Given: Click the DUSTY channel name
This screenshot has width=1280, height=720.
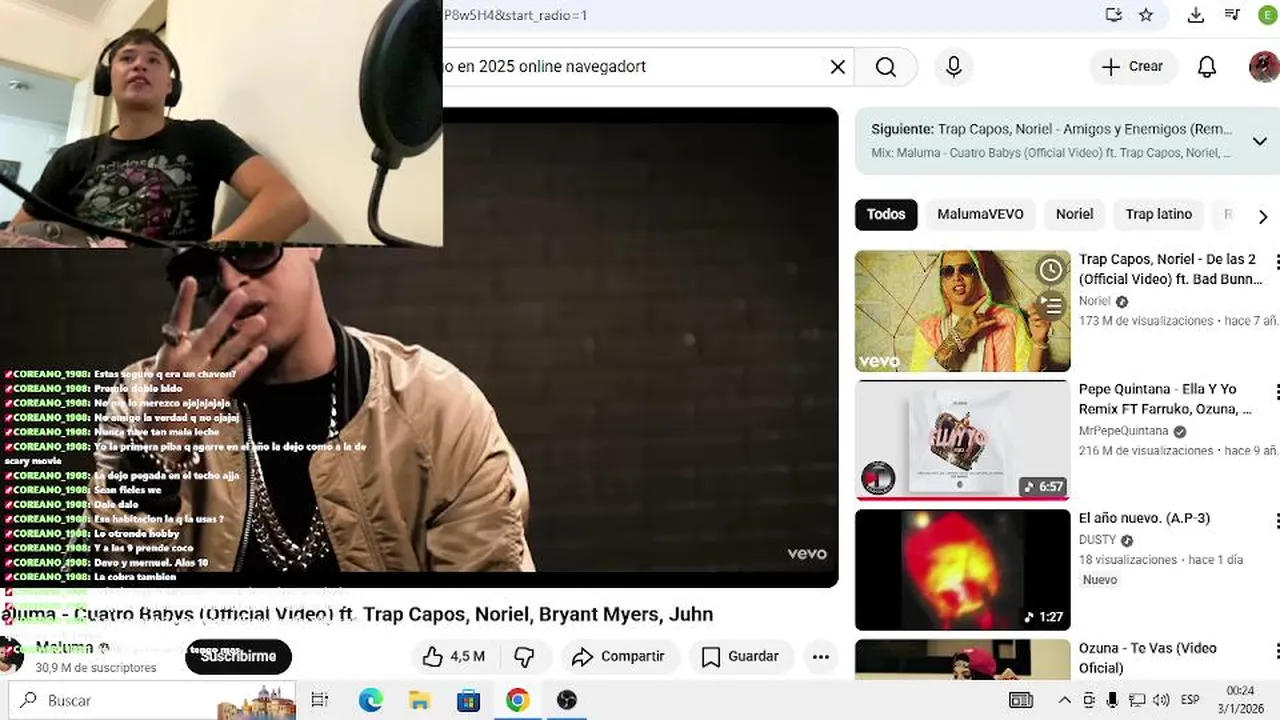Looking at the screenshot, I should (x=1097, y=540).
